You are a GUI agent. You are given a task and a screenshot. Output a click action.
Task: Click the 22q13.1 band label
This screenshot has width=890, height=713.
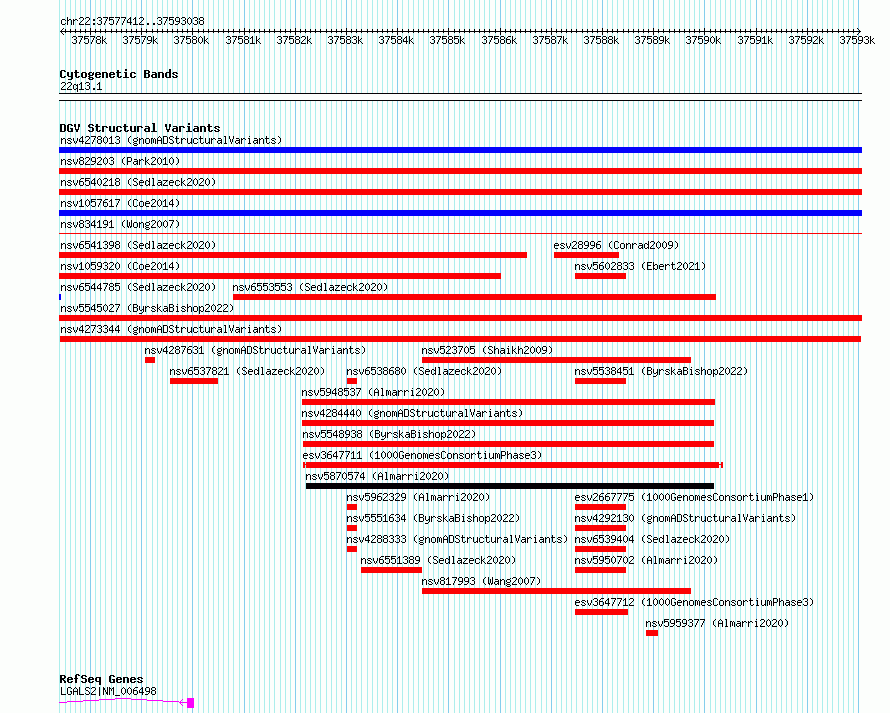pyautogui.click(x=81, y=86)
